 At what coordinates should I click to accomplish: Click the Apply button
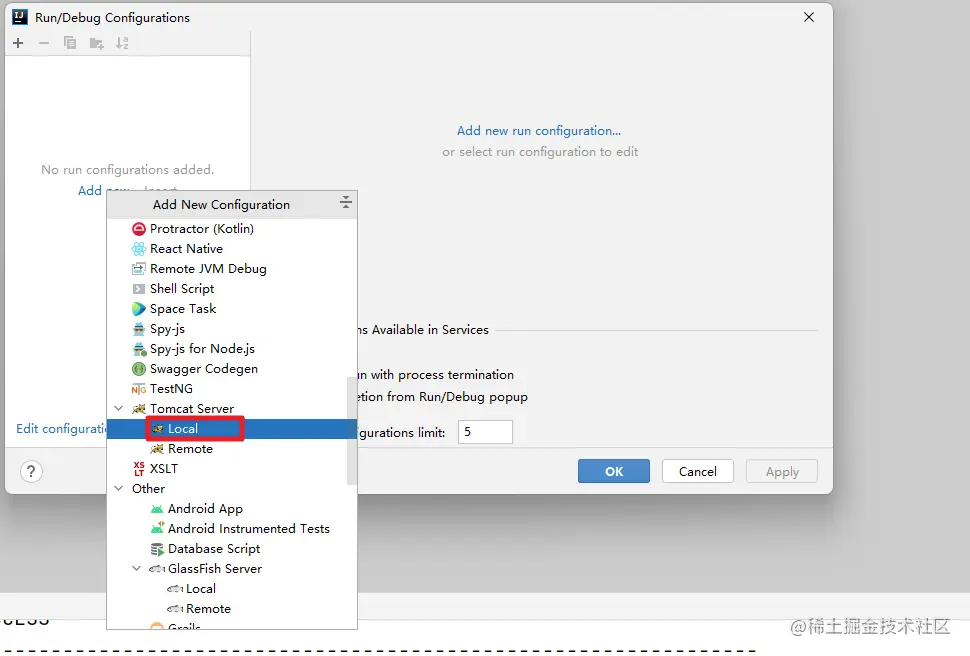pyautogui.click(x=782, y=472)
